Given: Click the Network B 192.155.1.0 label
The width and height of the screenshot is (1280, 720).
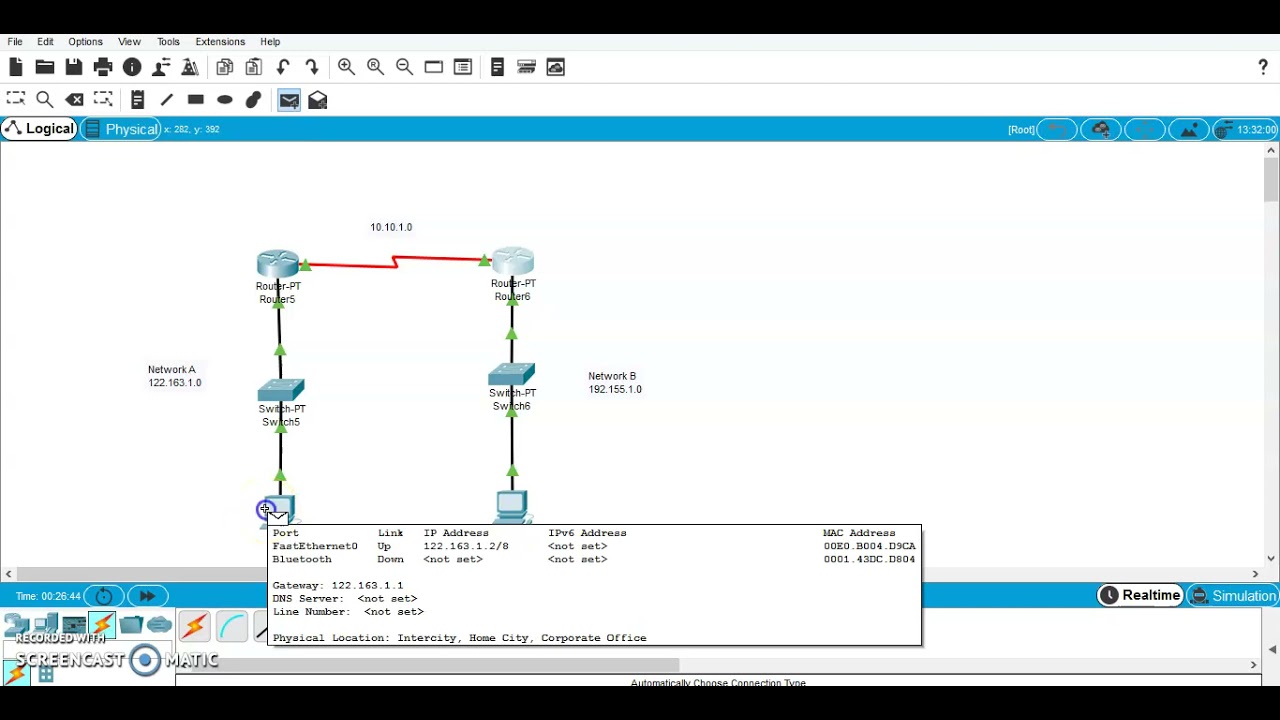Looking at the screenshot, I should [x=615, y=383].
